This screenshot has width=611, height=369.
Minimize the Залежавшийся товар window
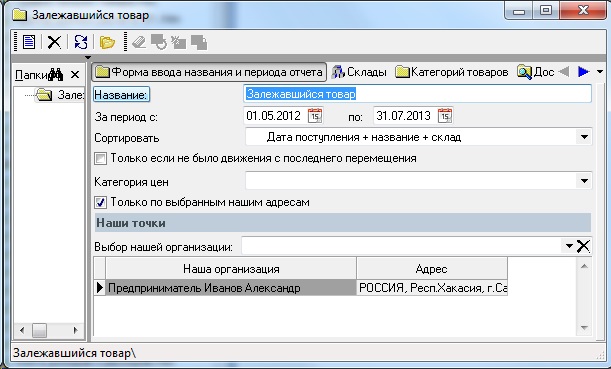(519, 11)
